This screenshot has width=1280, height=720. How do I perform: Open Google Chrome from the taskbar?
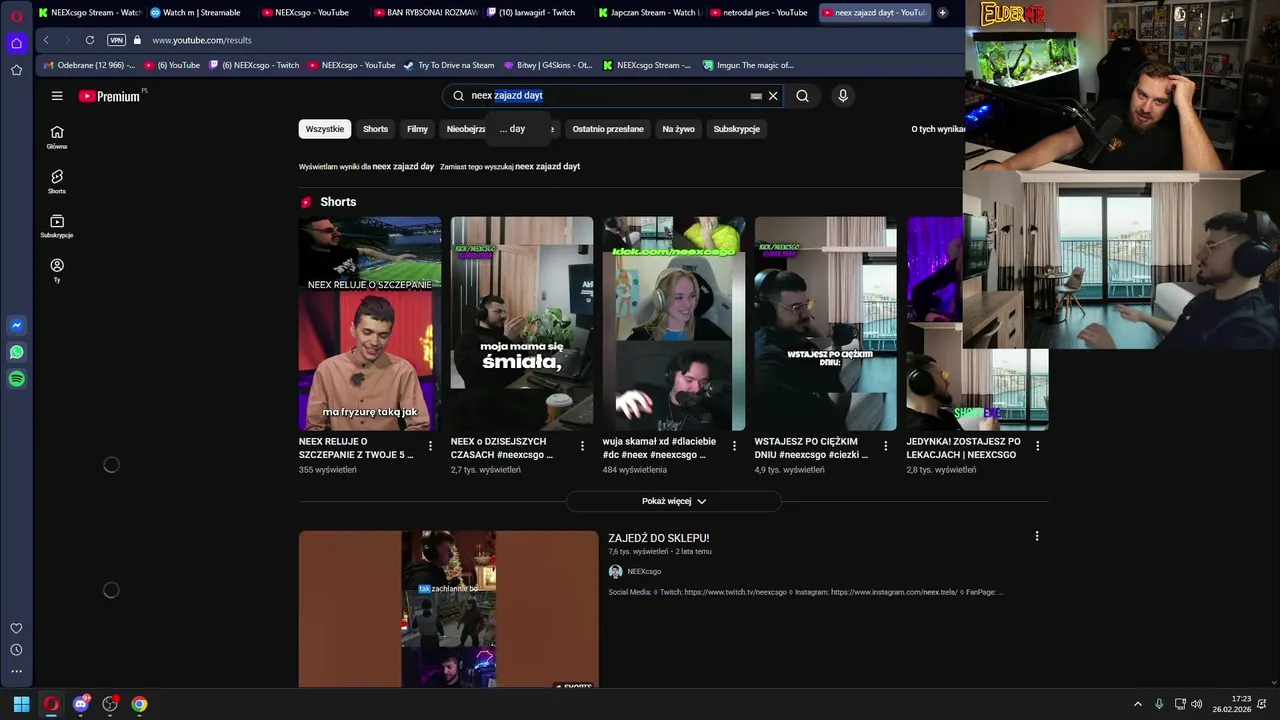tap(139, 704)
